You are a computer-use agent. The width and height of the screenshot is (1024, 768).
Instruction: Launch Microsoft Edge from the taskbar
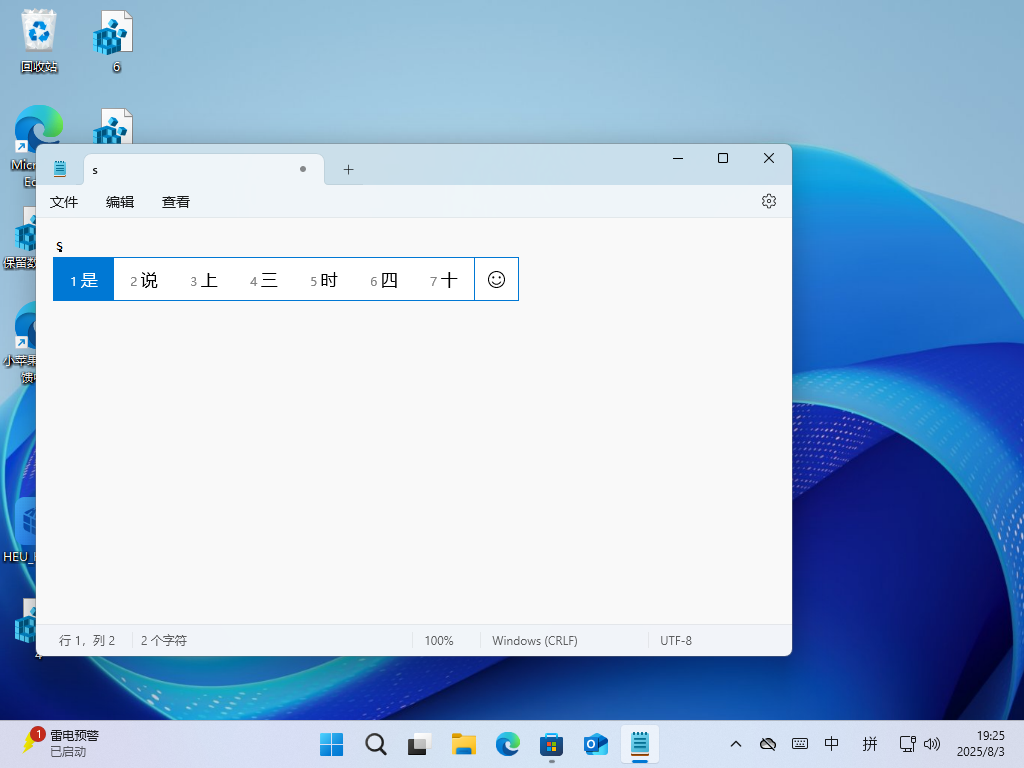click(507, 744)
